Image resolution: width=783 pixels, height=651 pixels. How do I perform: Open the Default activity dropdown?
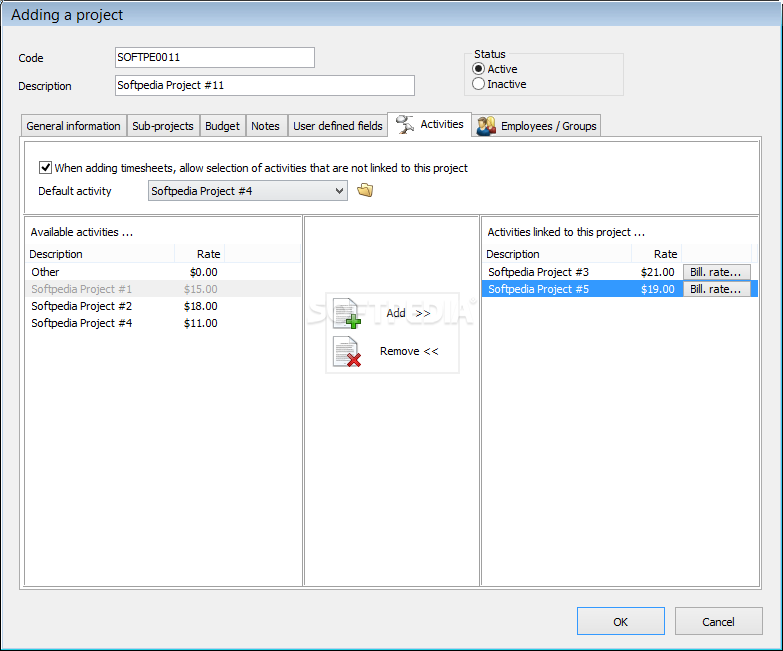click(248, 191)
